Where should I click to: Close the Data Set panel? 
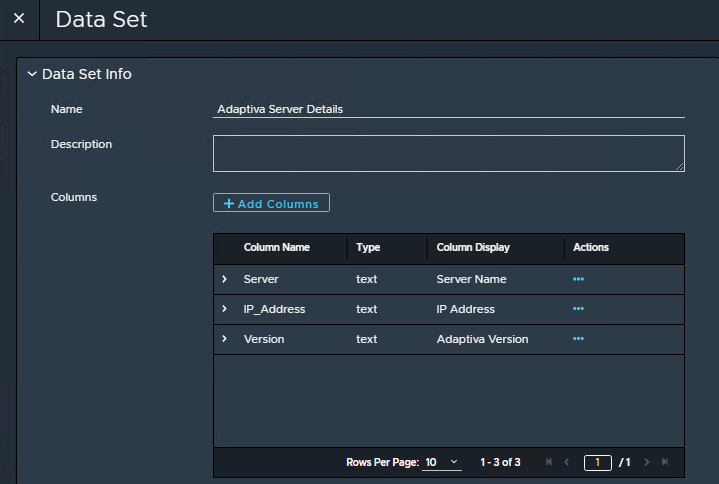tap(19, 18)
